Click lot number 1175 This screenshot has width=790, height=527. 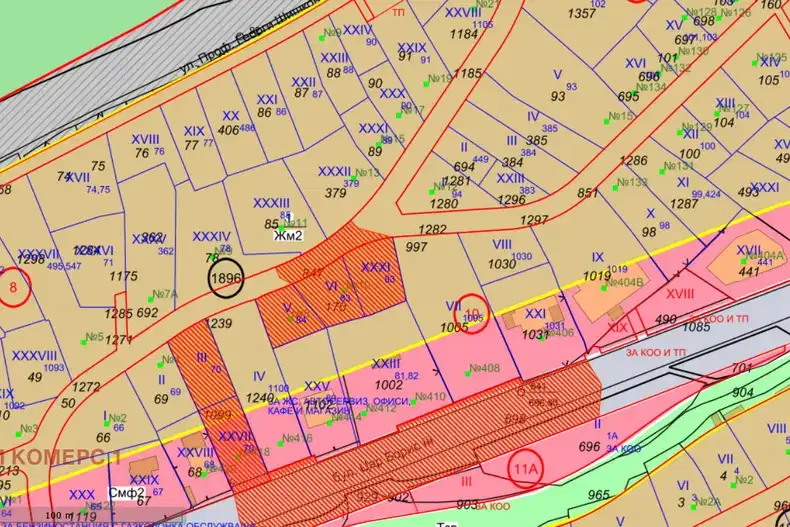click(x=123, y=276)
